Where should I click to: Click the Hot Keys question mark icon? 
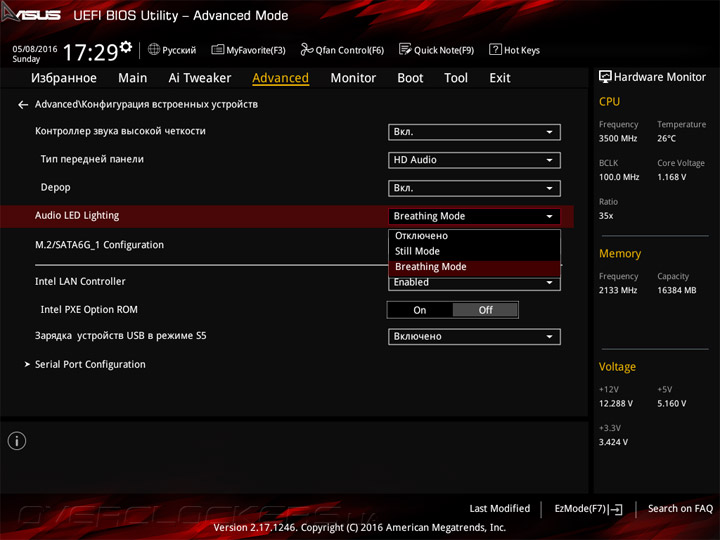(x=495, y=49)
